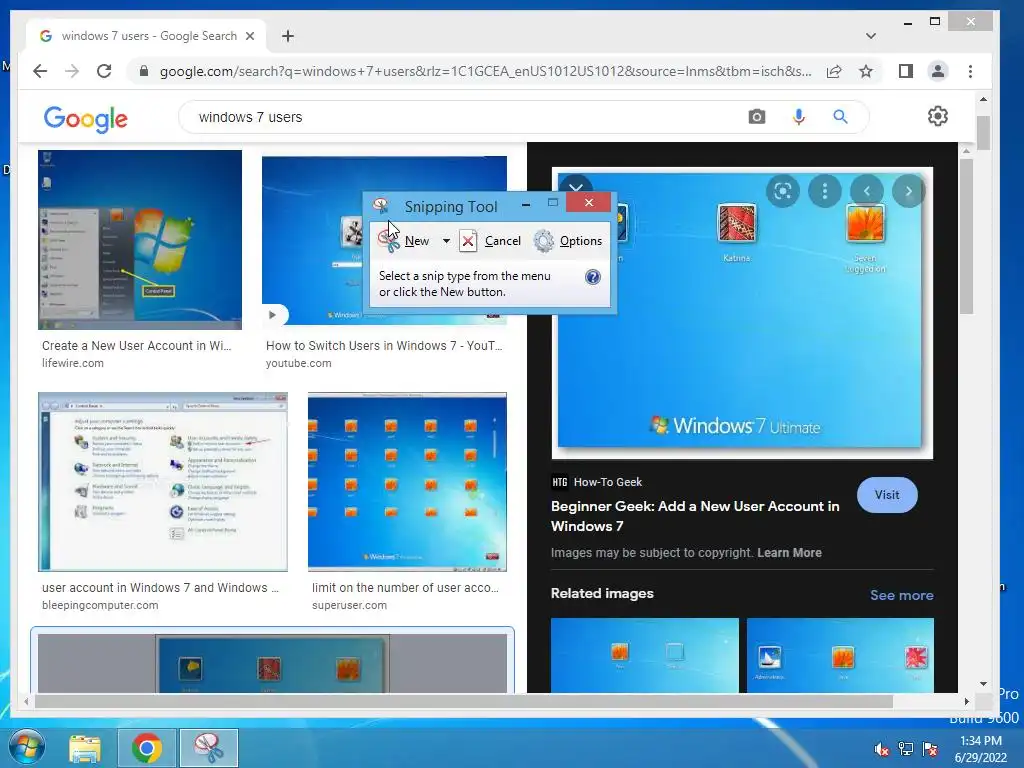
Task: Click the network tray icon
Action: click(906, 749)
